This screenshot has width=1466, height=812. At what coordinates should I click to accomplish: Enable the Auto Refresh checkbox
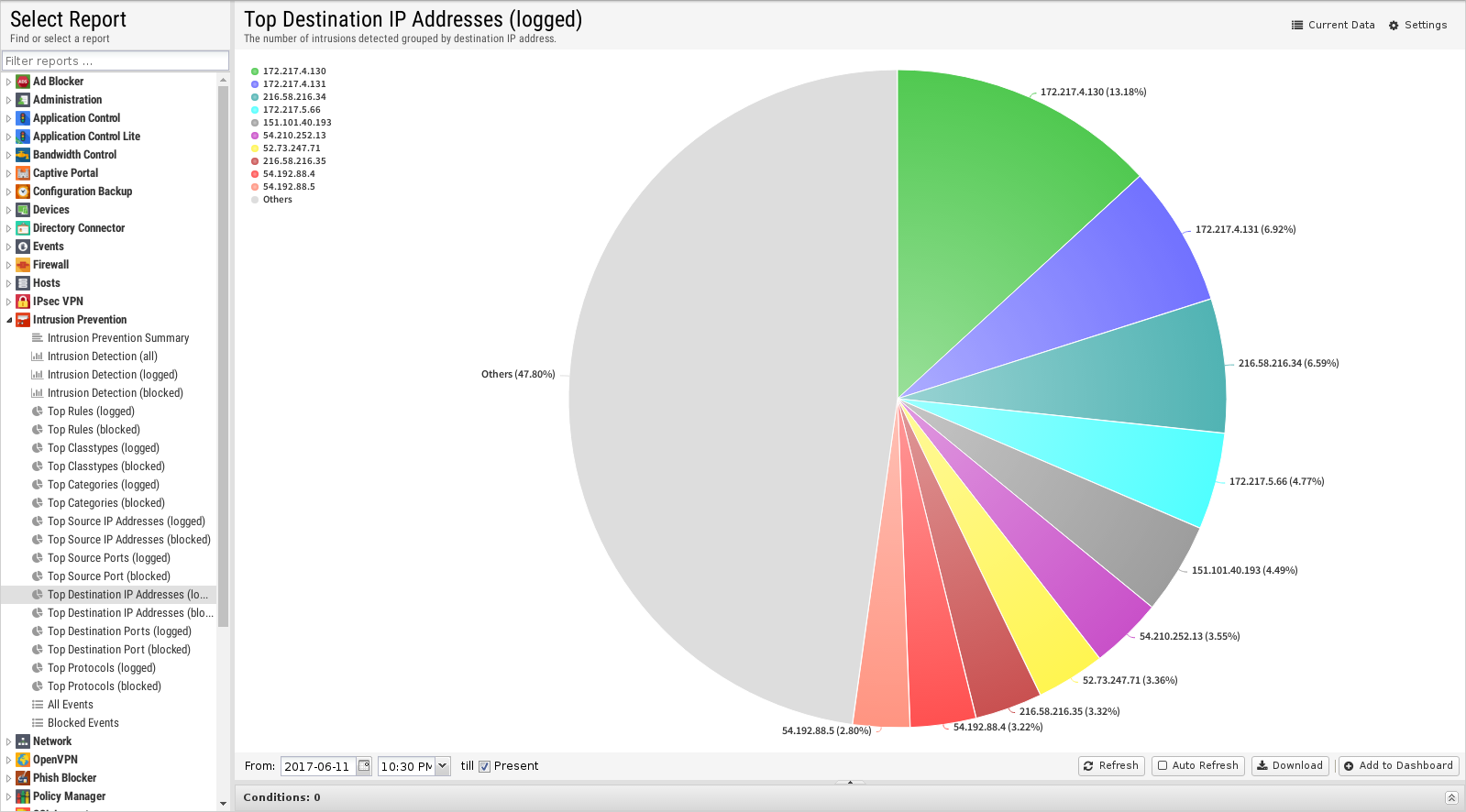coord(1163,765)
